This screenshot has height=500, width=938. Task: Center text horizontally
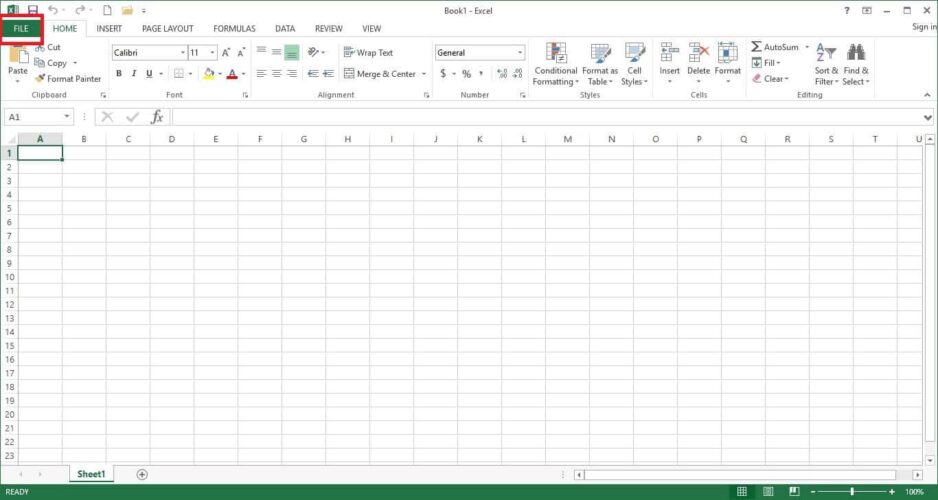[276, 74]
